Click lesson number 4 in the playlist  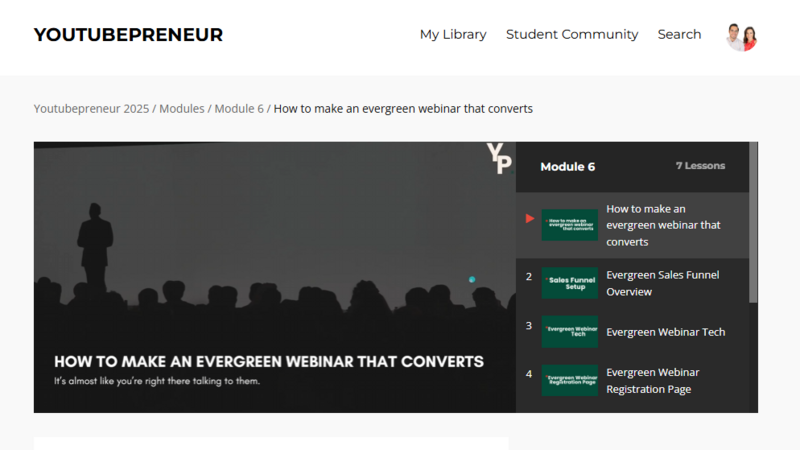click(x=529, y=374)
